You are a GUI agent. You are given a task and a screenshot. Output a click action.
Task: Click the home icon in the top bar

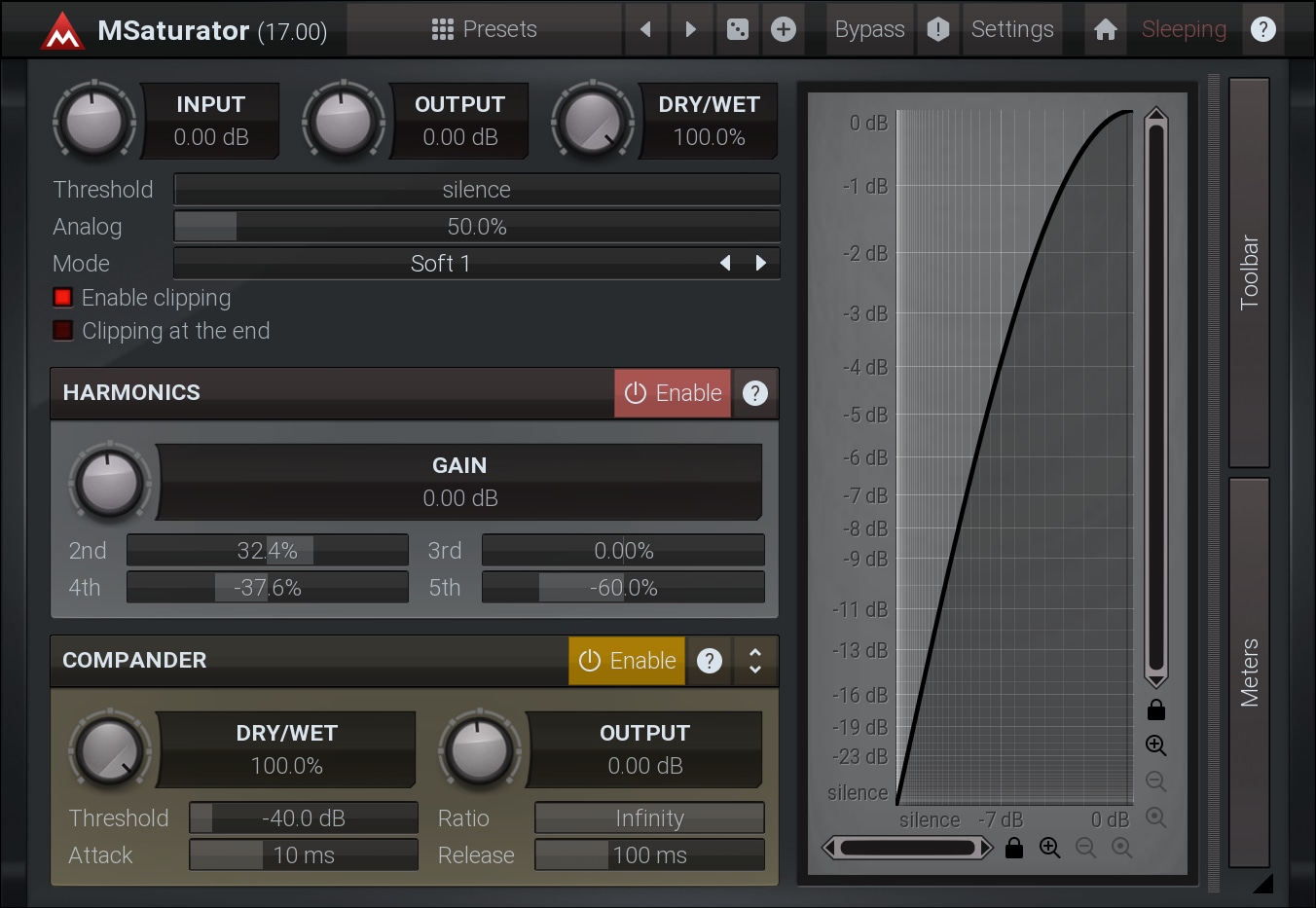[x=1105, y=29]
